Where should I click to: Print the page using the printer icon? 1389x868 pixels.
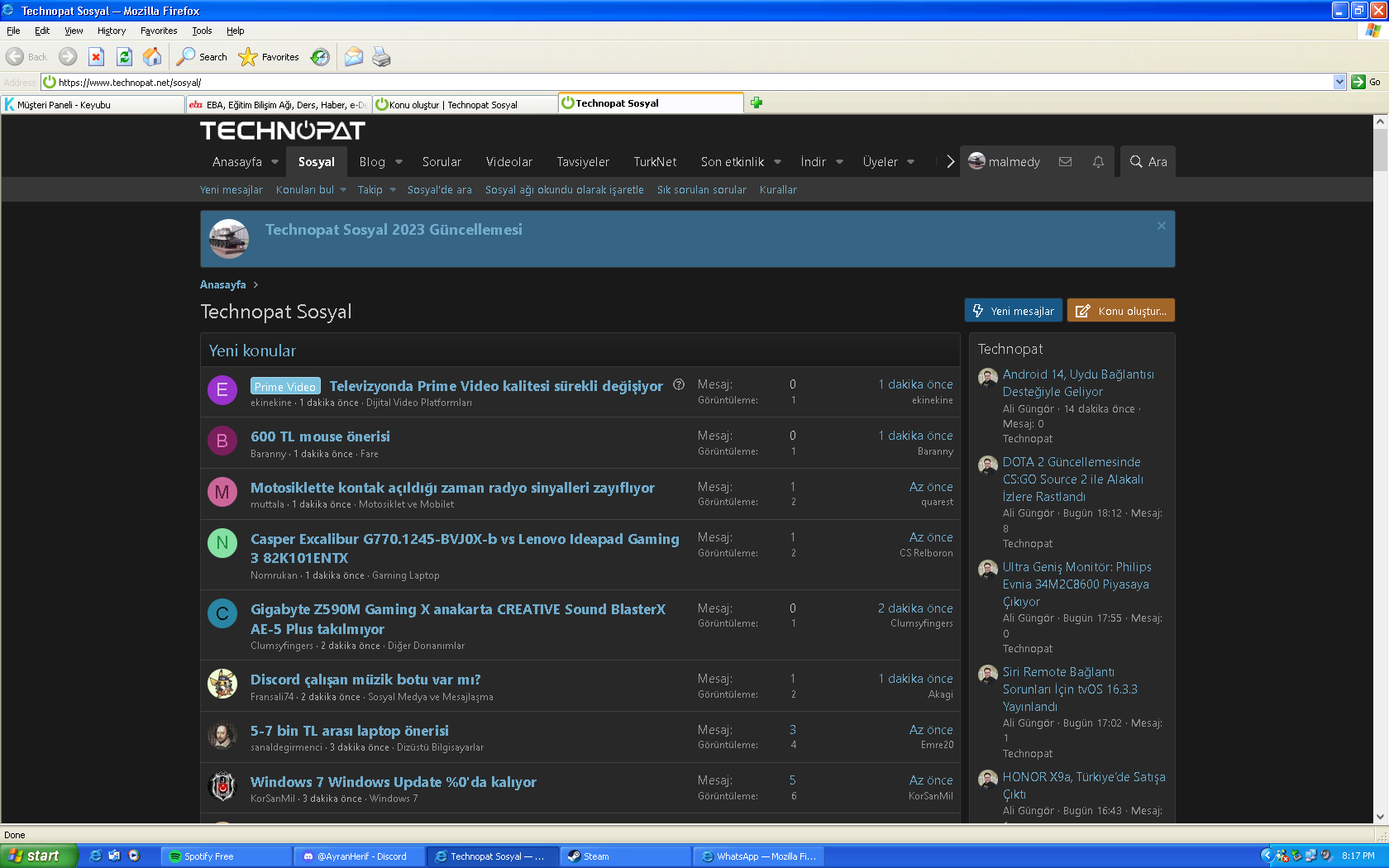point(381,57)
